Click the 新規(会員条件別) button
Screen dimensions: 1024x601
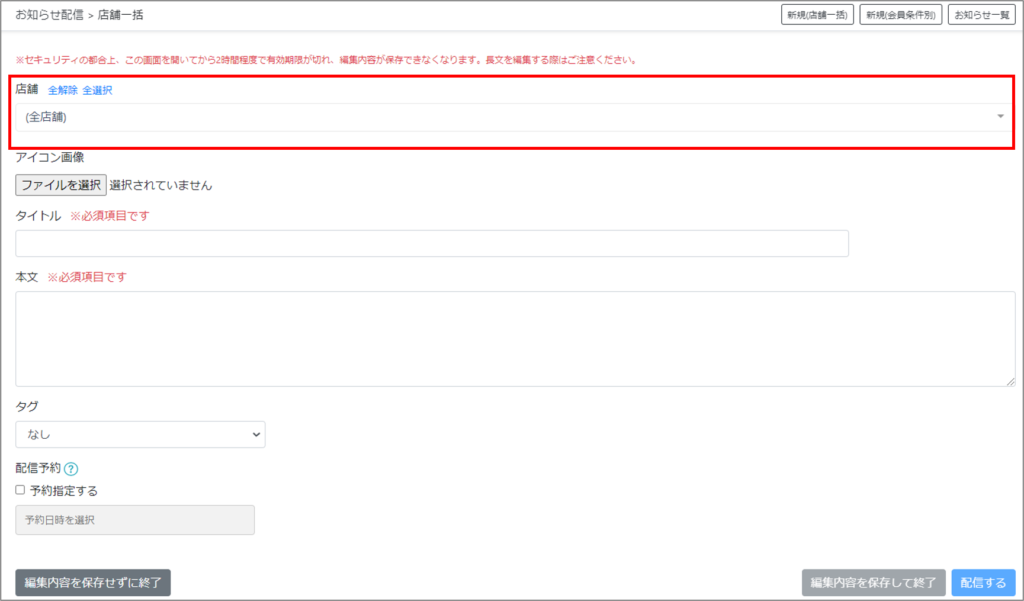pos(900,15)
